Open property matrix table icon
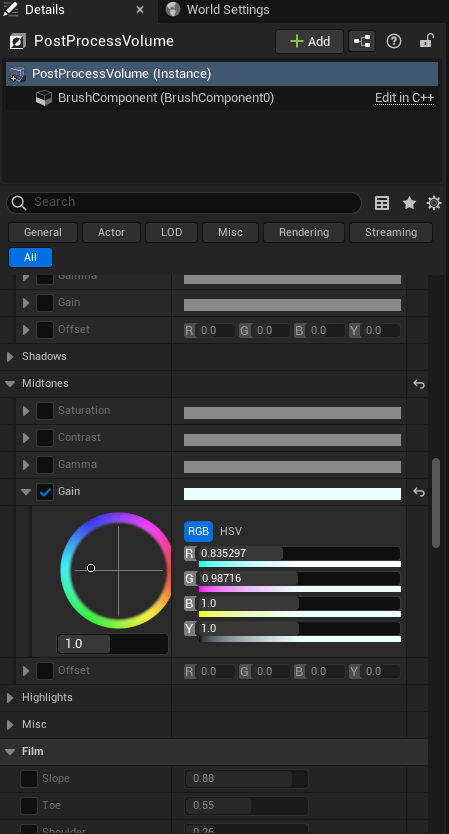Screen dimensions: 449x834 382,203
